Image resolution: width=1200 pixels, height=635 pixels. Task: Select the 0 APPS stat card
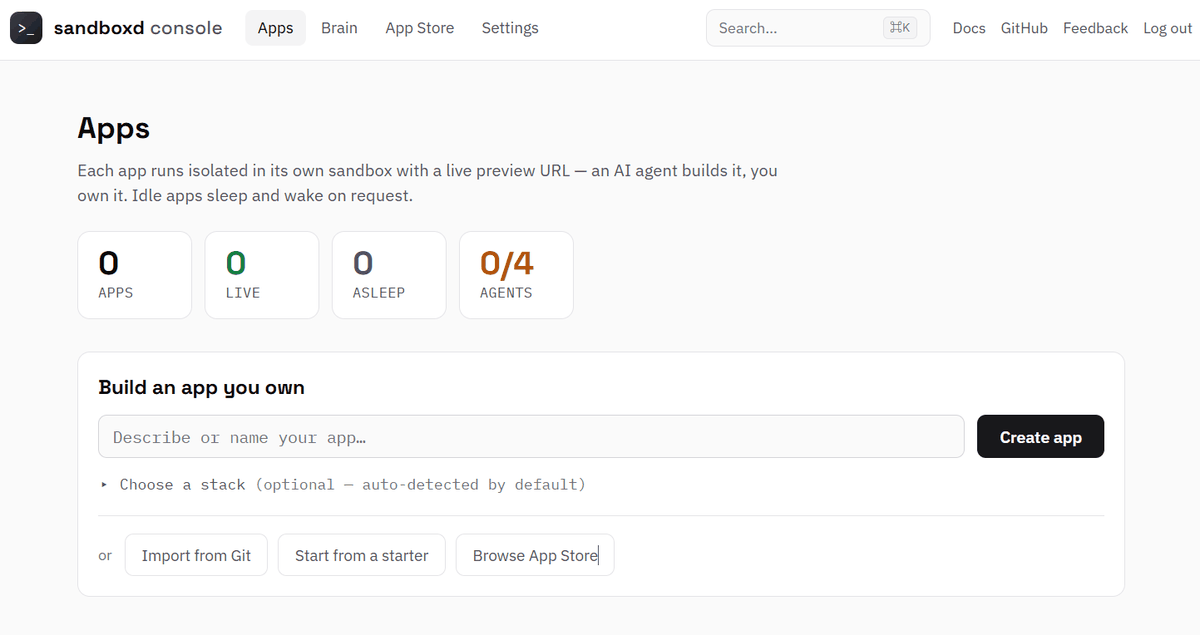[x=134, y=275]
